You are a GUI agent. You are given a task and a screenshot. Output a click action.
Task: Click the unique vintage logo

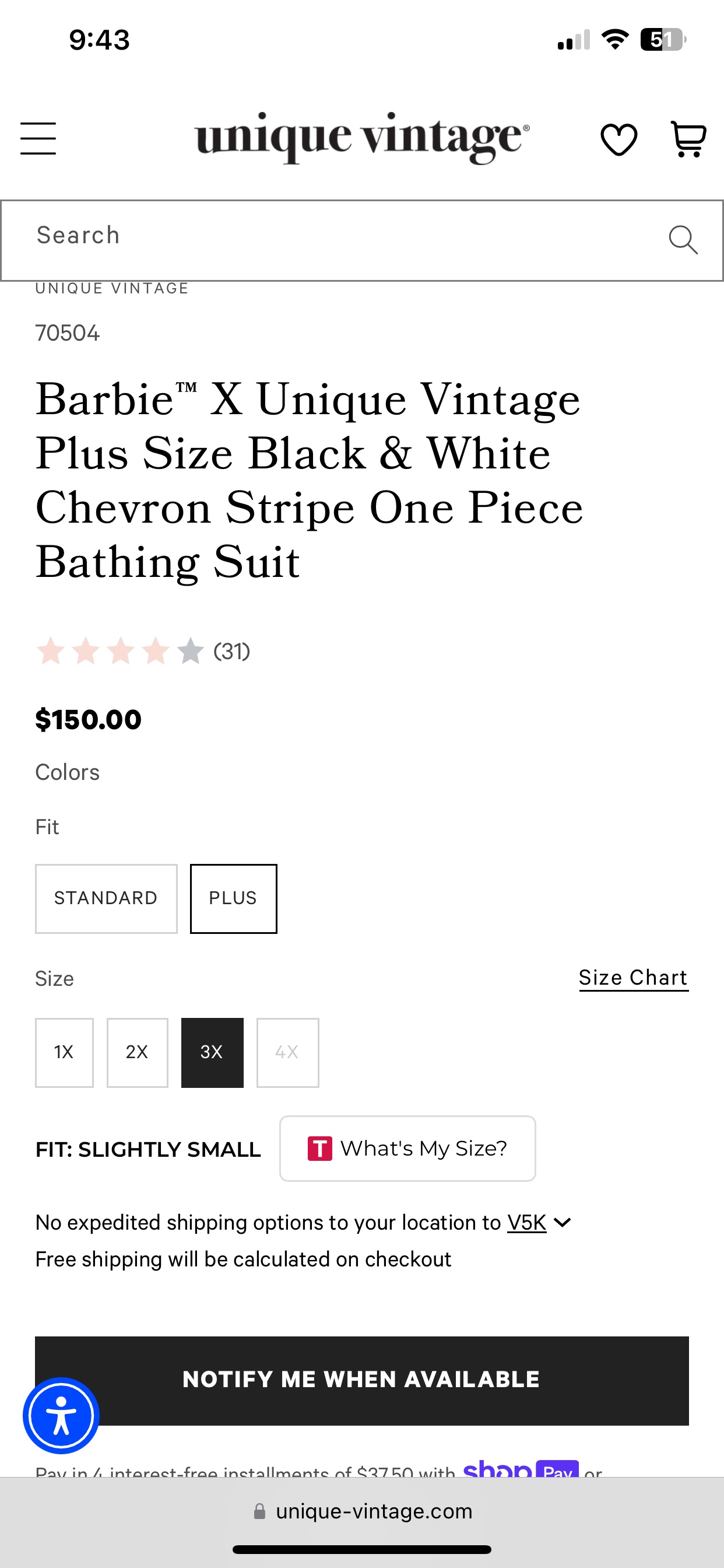tap(362, 138)
